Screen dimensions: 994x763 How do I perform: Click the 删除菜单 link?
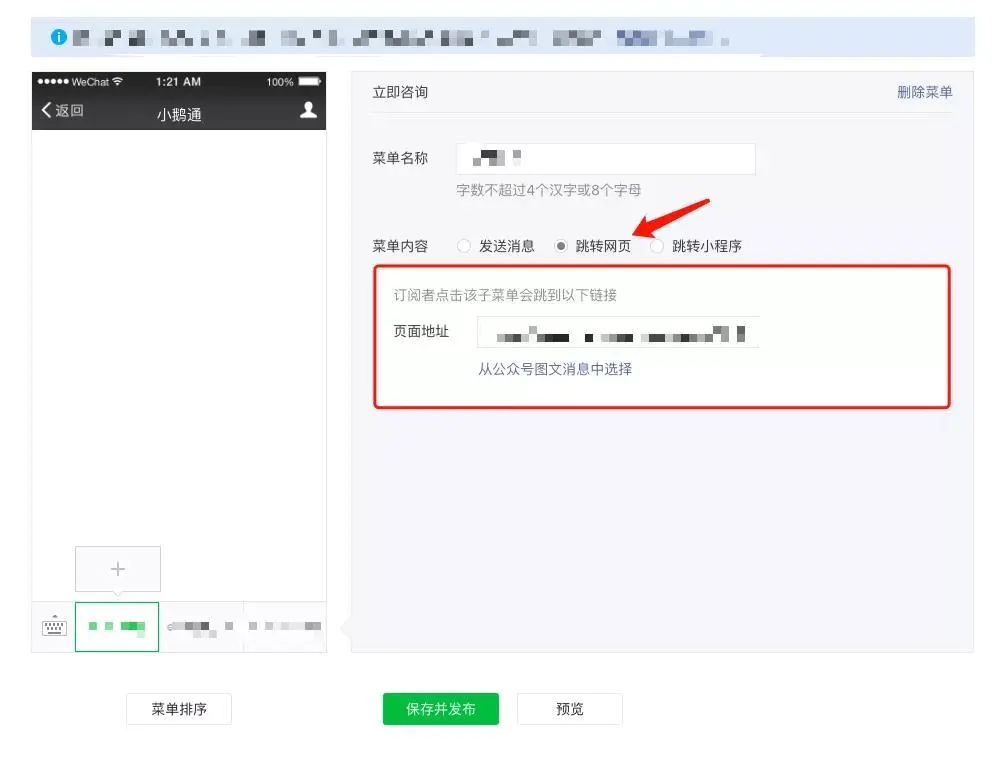pyautogui.click(x=924, y=93)
